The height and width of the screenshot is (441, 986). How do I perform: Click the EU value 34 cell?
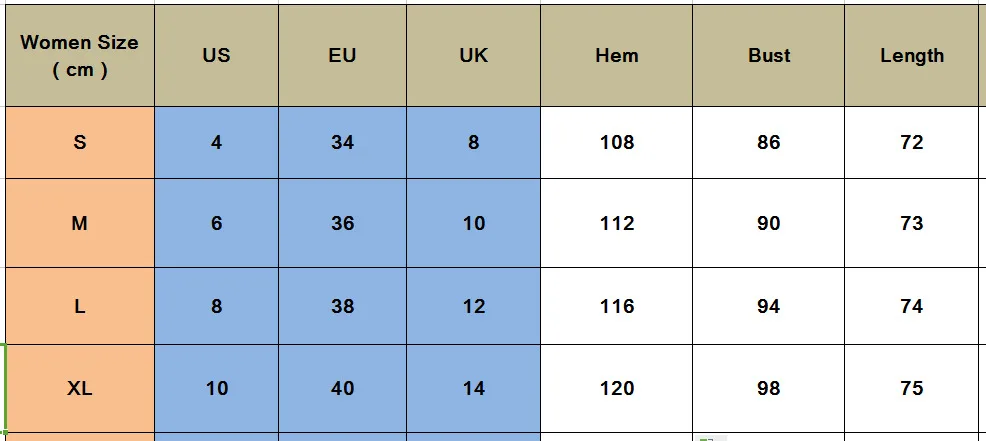[x=342, y=143]
